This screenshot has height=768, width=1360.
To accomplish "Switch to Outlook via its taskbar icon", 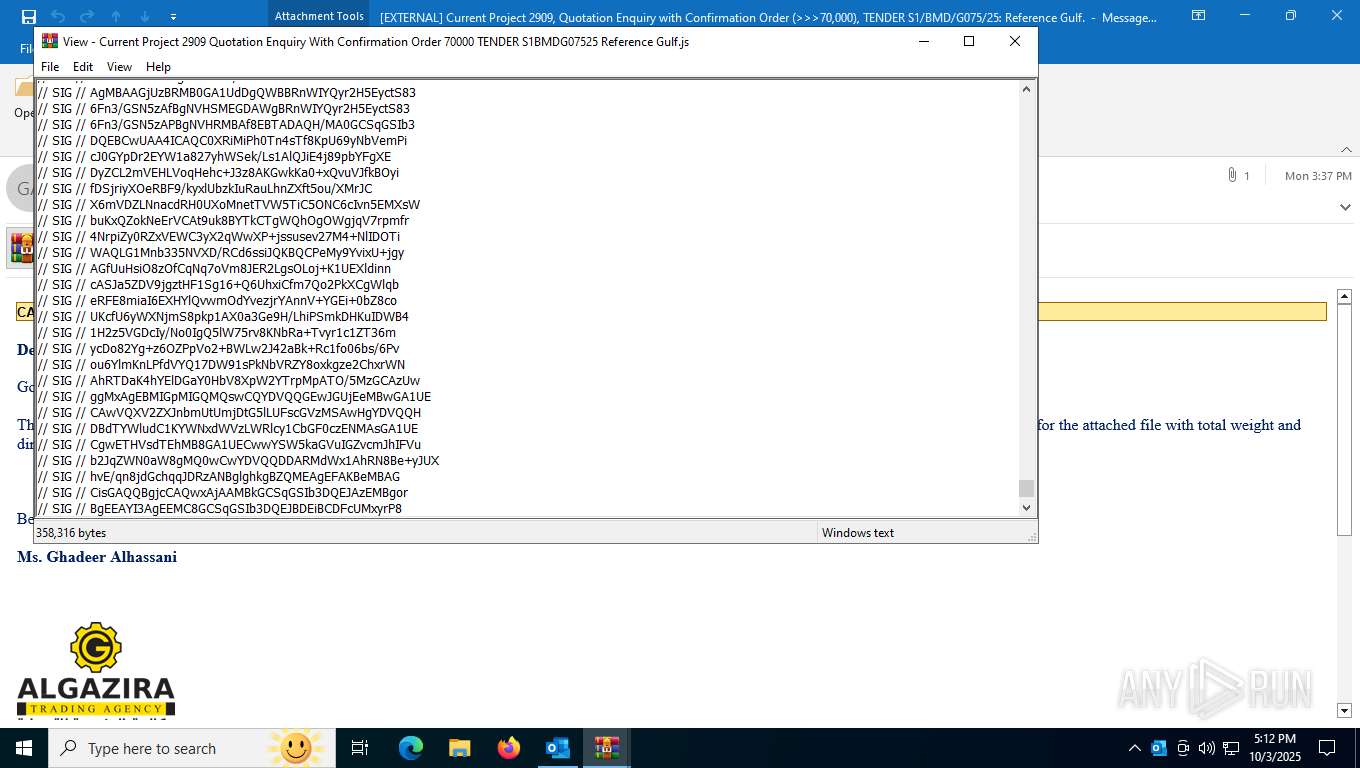I will (558, 748).
